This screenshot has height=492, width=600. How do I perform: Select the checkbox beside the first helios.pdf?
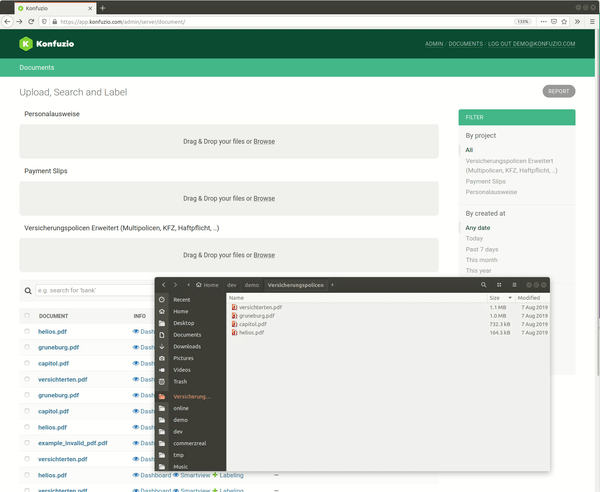(27, 331)
